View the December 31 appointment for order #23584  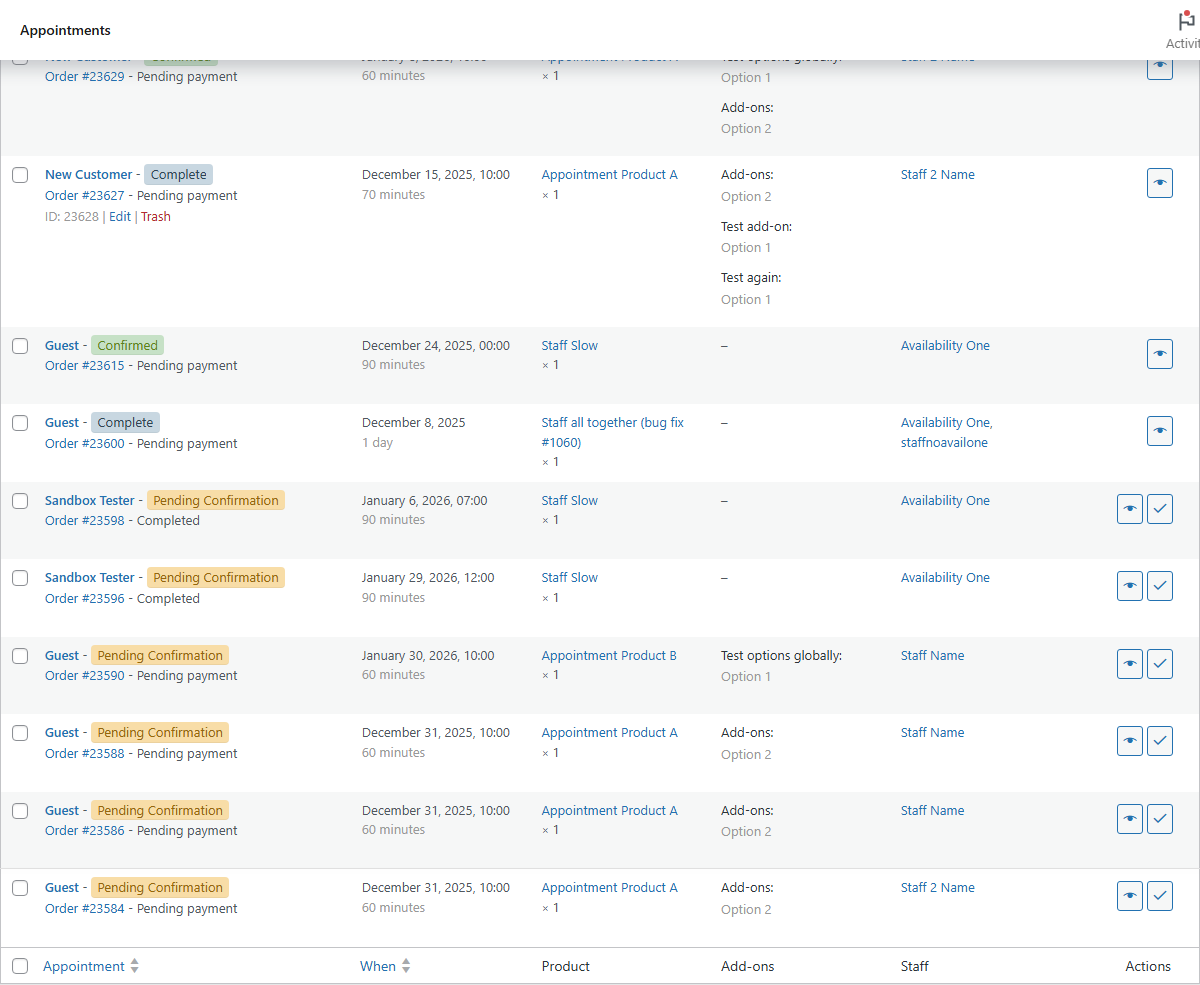1129,896
